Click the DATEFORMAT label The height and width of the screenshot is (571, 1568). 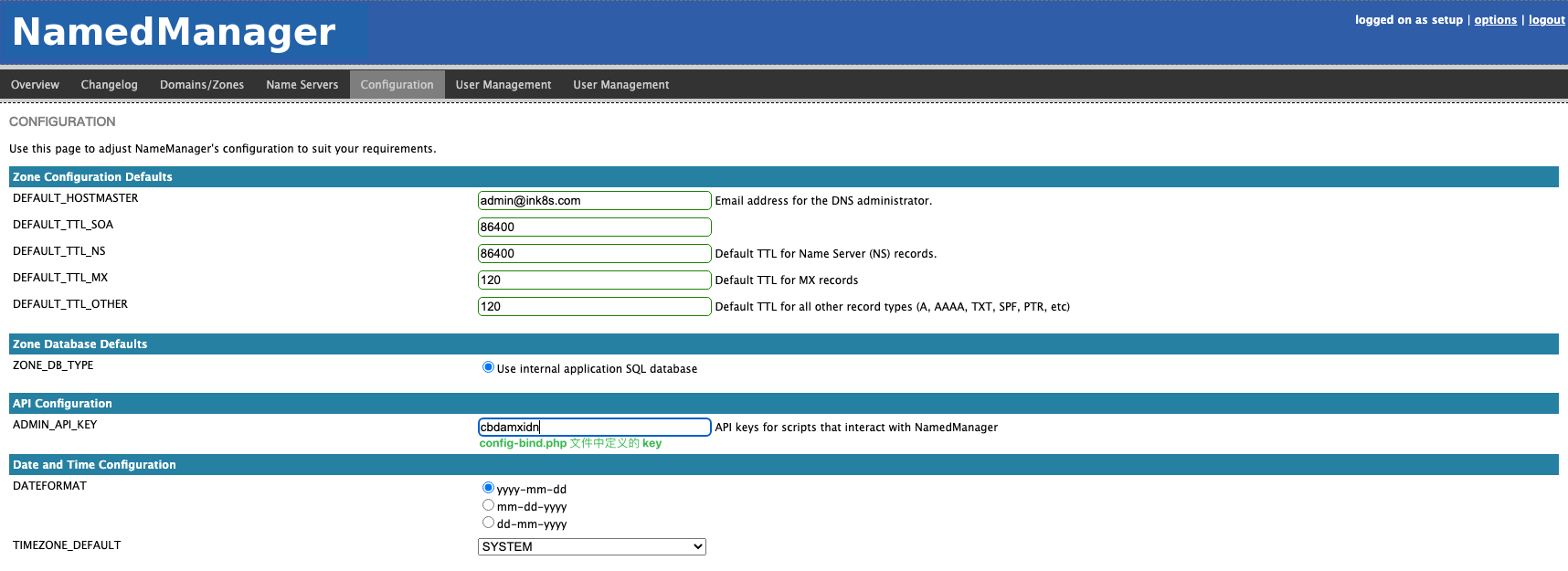(49, 486)
